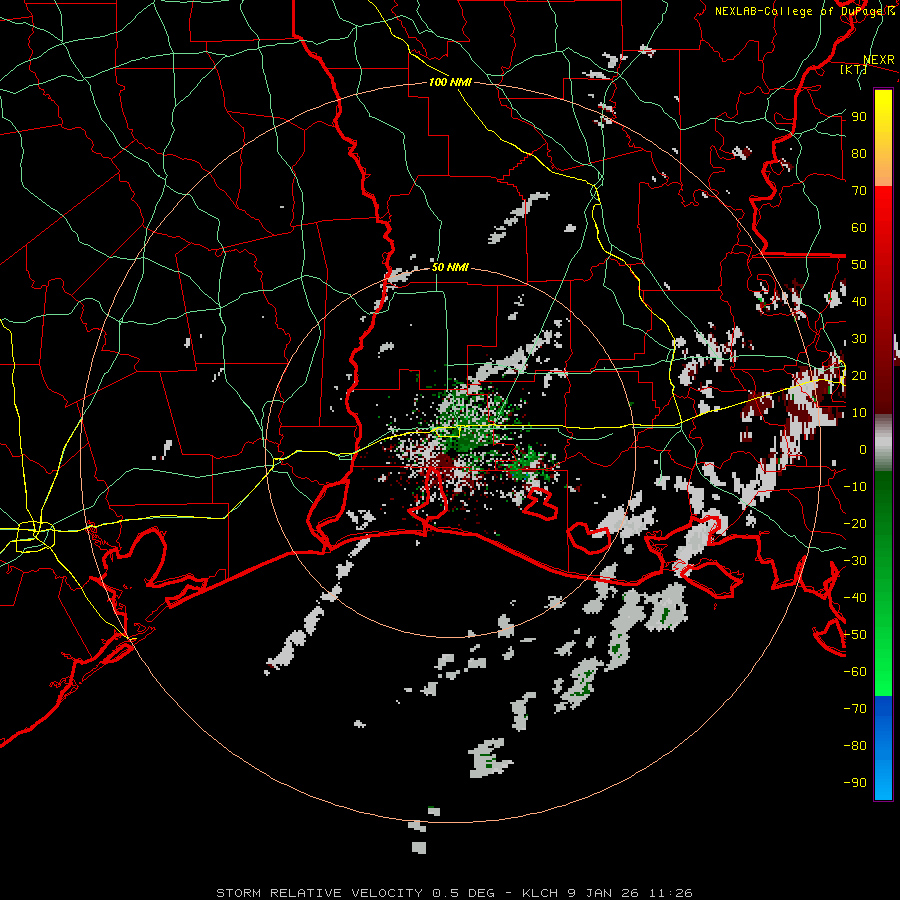Click the "40" label on the velocity scale
Image resolution: width=900 pixels, height=900 pixels.
point(859,302)
